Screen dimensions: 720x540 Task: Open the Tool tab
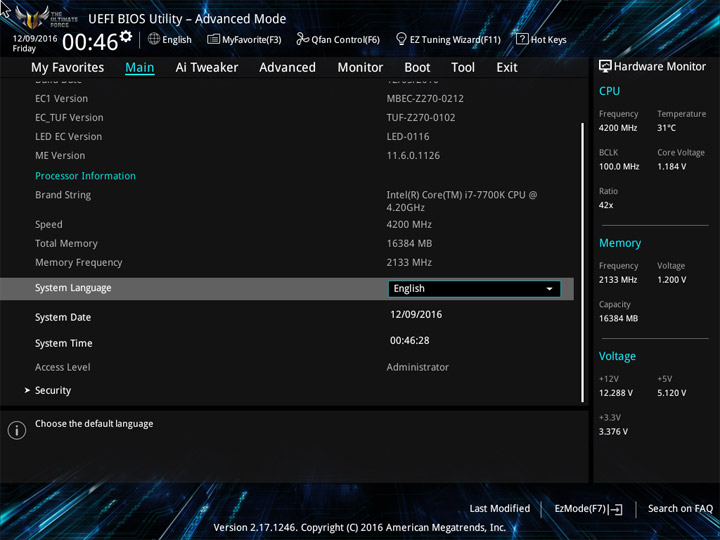pos(463,68)
